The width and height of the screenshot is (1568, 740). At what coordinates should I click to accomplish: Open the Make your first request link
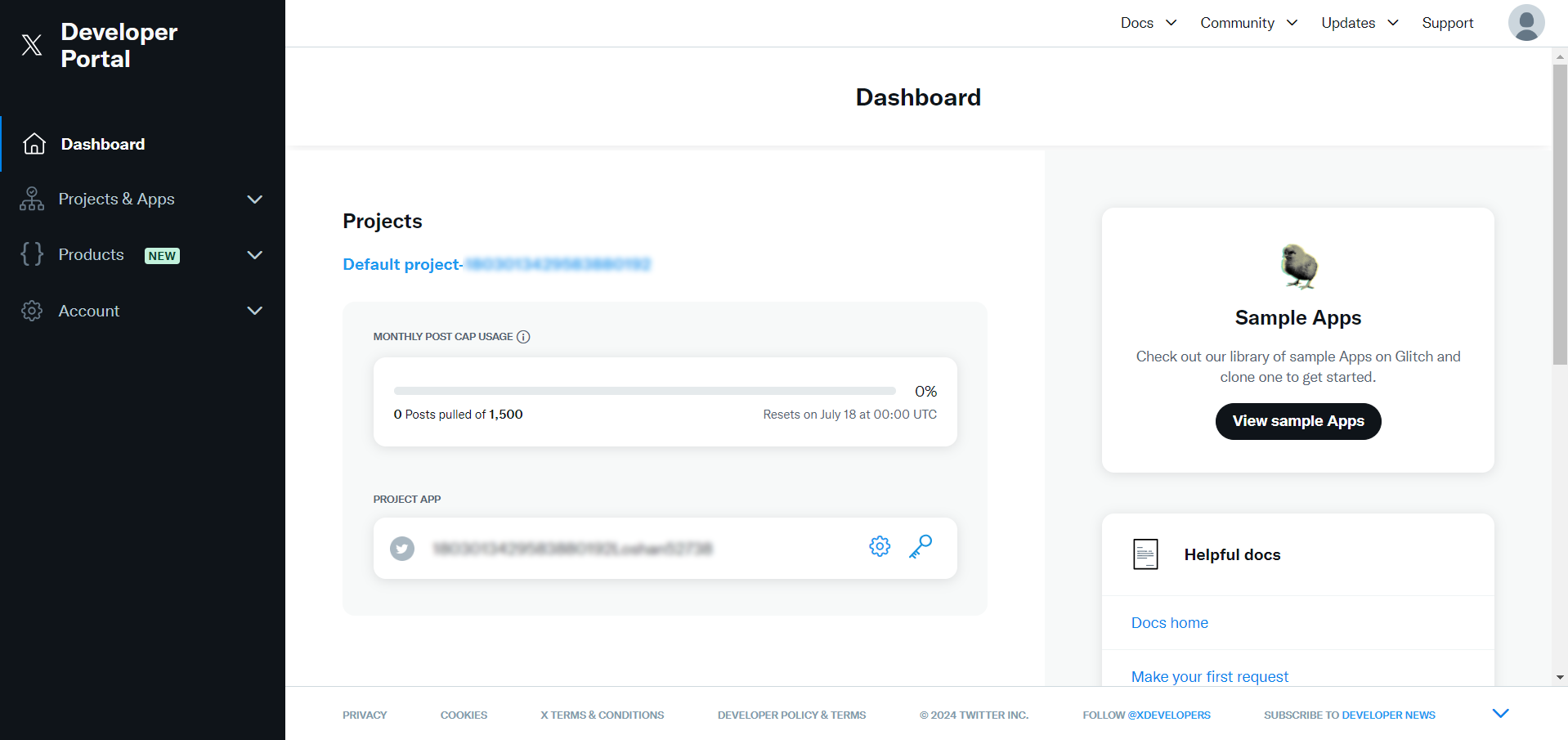click(x=1209, y=677)
